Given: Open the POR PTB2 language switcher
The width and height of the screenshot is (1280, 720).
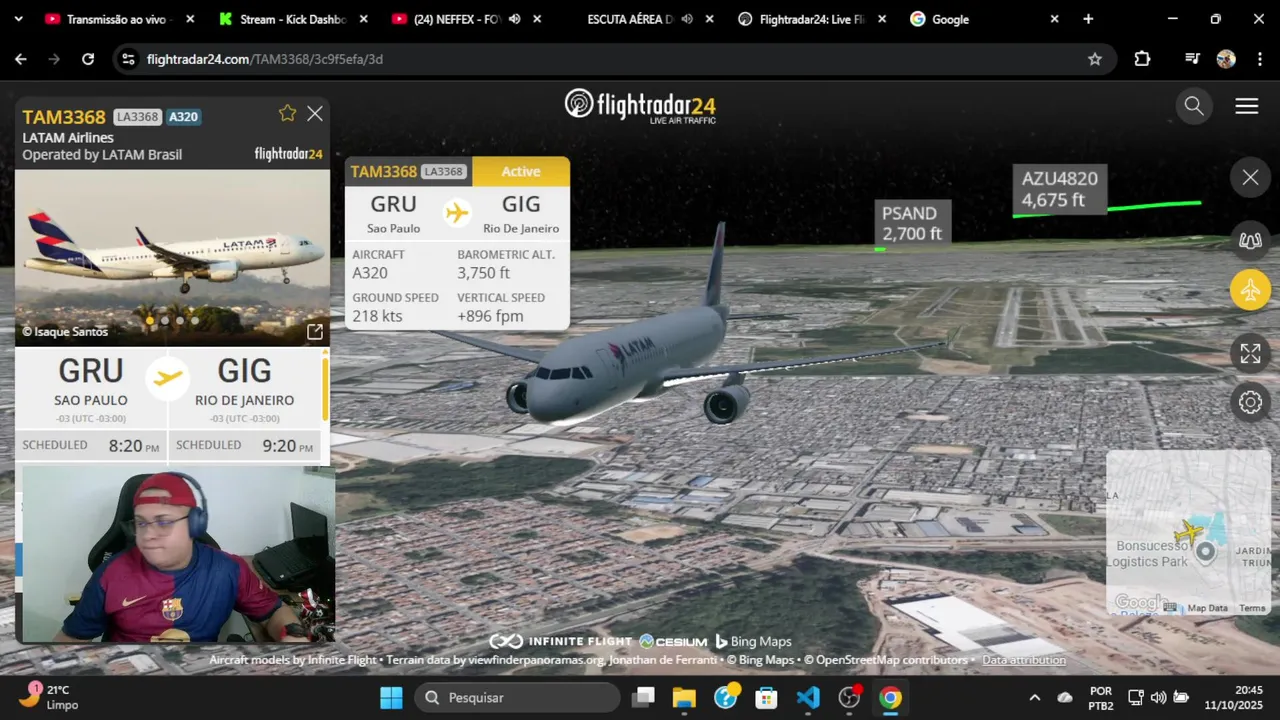Looking at the screenshot, I should [x=1101, y=697].
